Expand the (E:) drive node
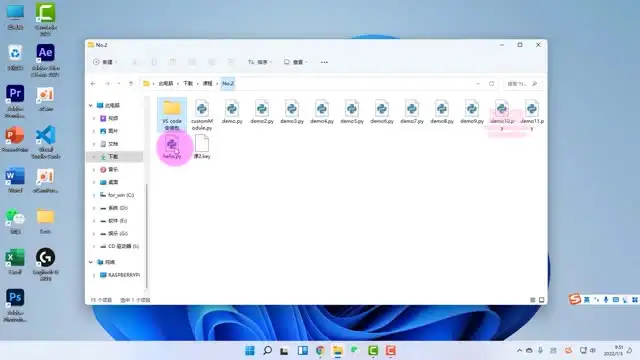The image size is (640, 360). click(x=94, y=221)
